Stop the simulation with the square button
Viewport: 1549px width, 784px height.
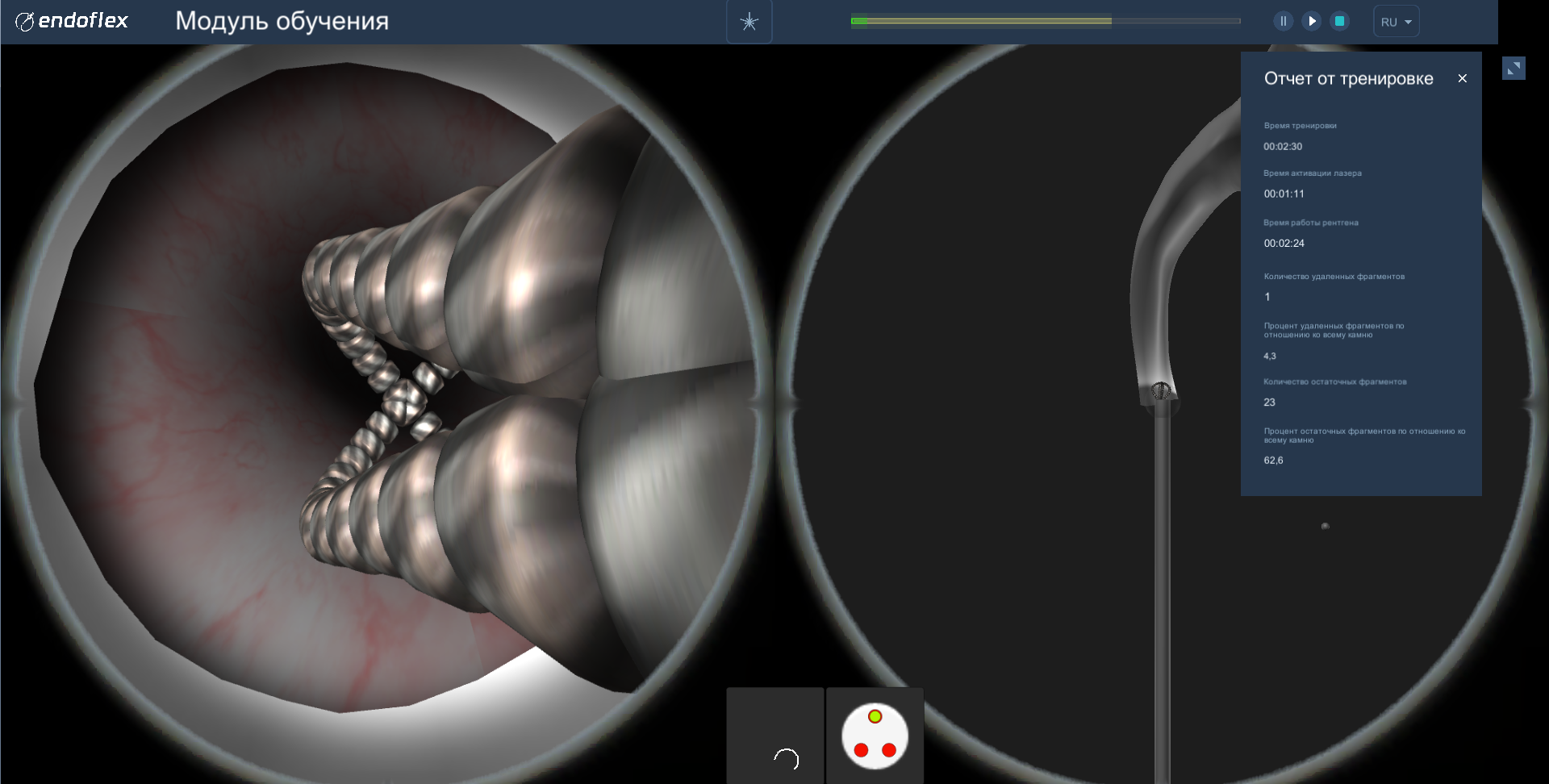click(x=1339, y=21)
